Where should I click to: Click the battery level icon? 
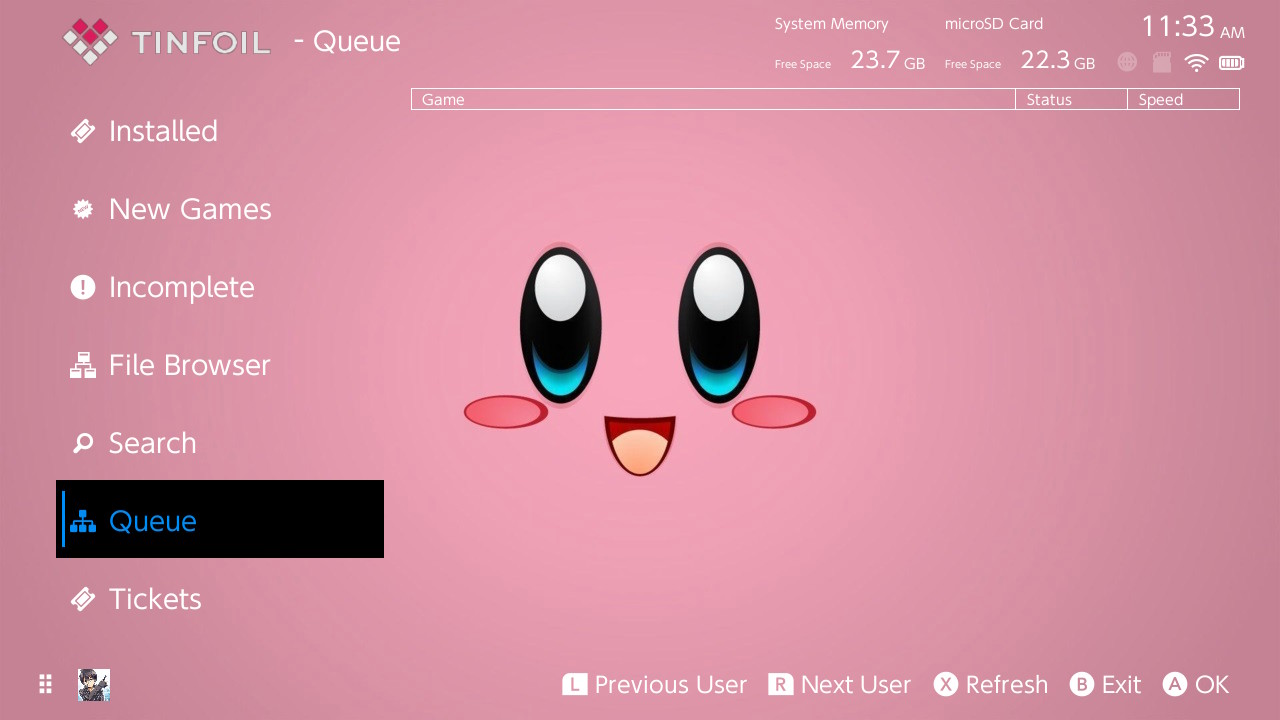[1231, 63]
